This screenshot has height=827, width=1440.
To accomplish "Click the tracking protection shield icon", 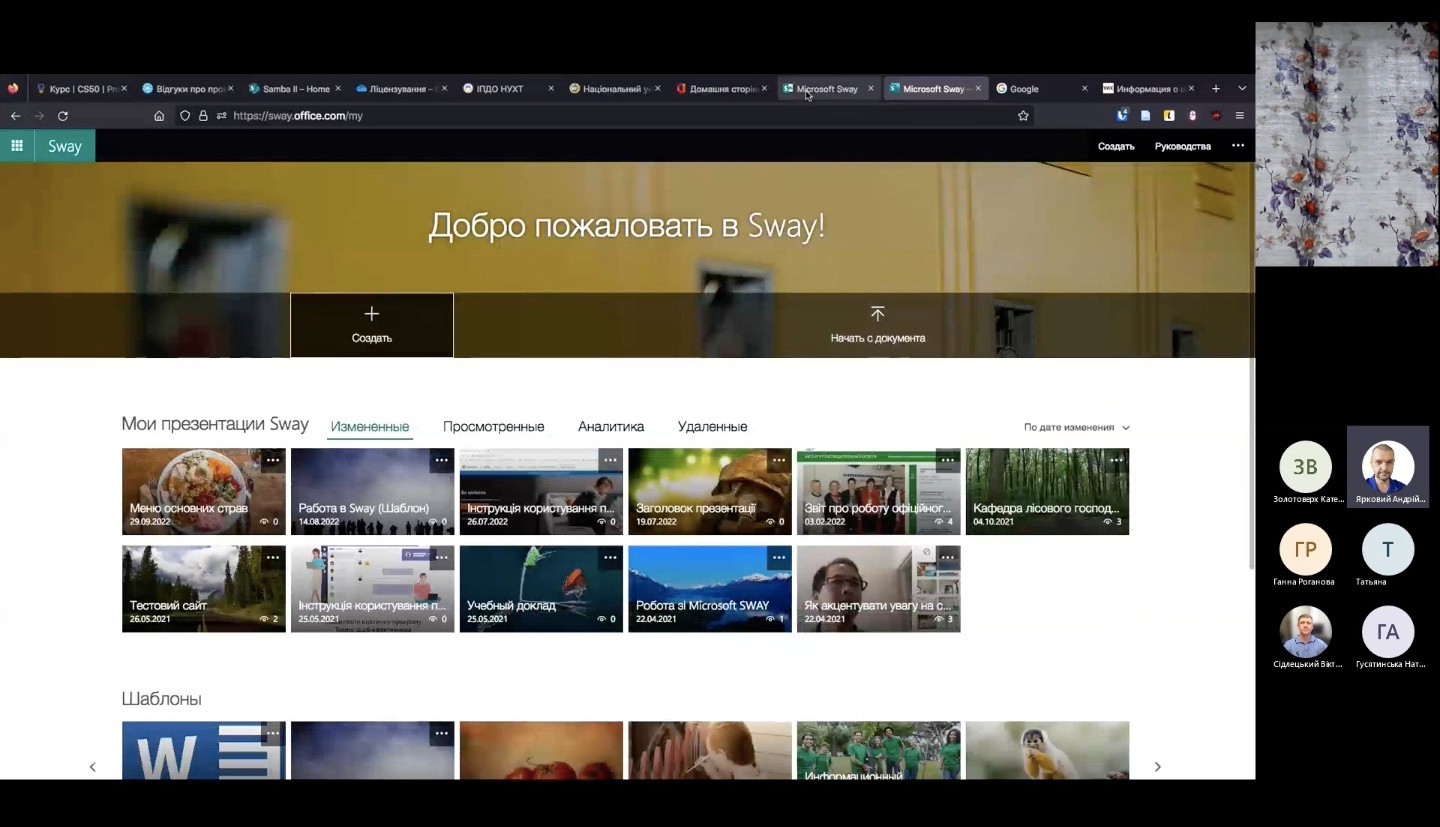I will tap(185, 116).
